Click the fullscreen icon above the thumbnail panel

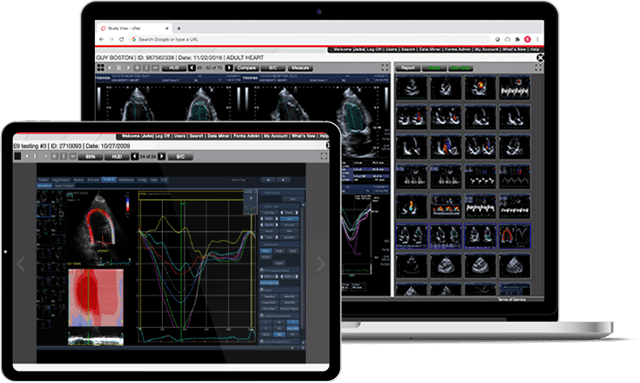click(x=538, y=68)
